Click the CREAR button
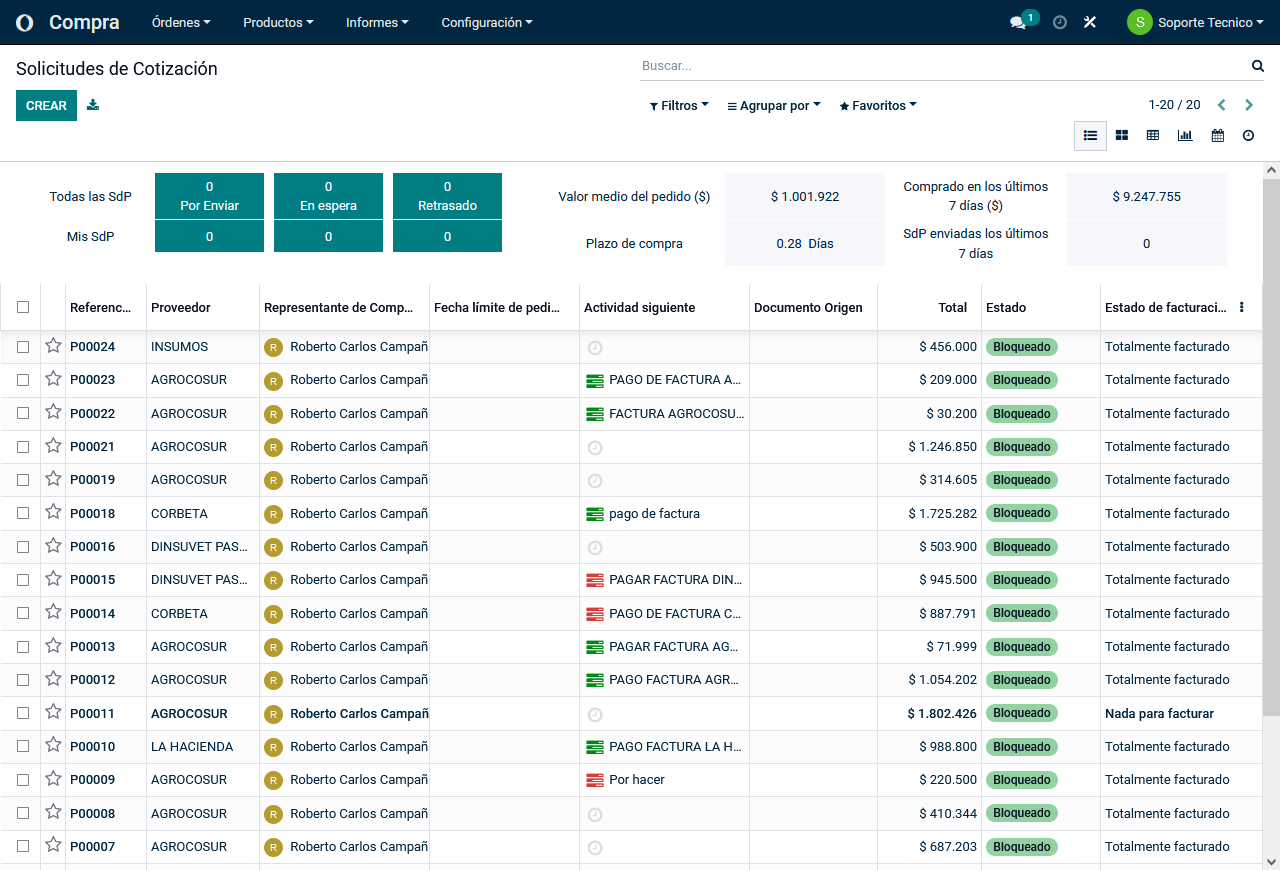Screen dimensions: 1280x870 (x=46, y=105)
